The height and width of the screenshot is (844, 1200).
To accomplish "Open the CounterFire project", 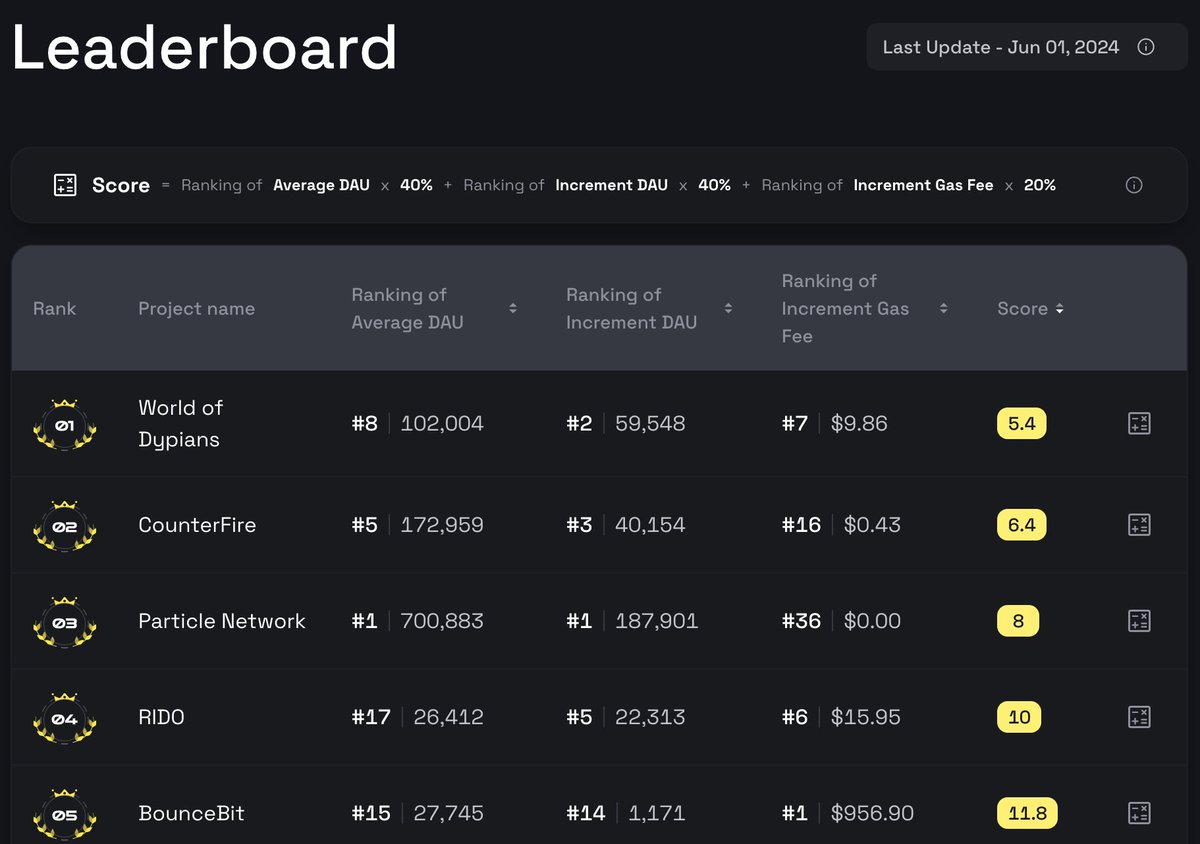I will tap(197, 525).
